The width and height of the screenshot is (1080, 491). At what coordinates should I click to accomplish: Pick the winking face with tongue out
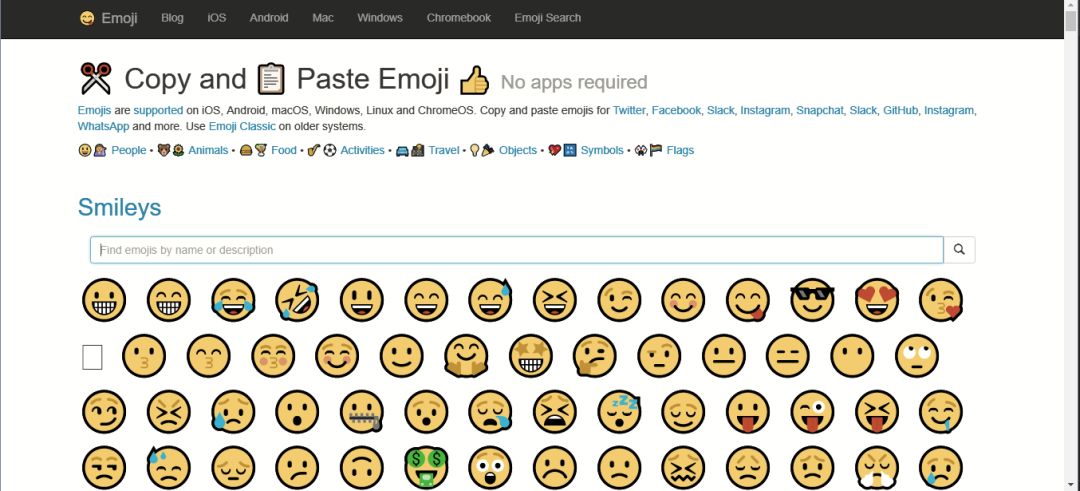coord(812,412)
